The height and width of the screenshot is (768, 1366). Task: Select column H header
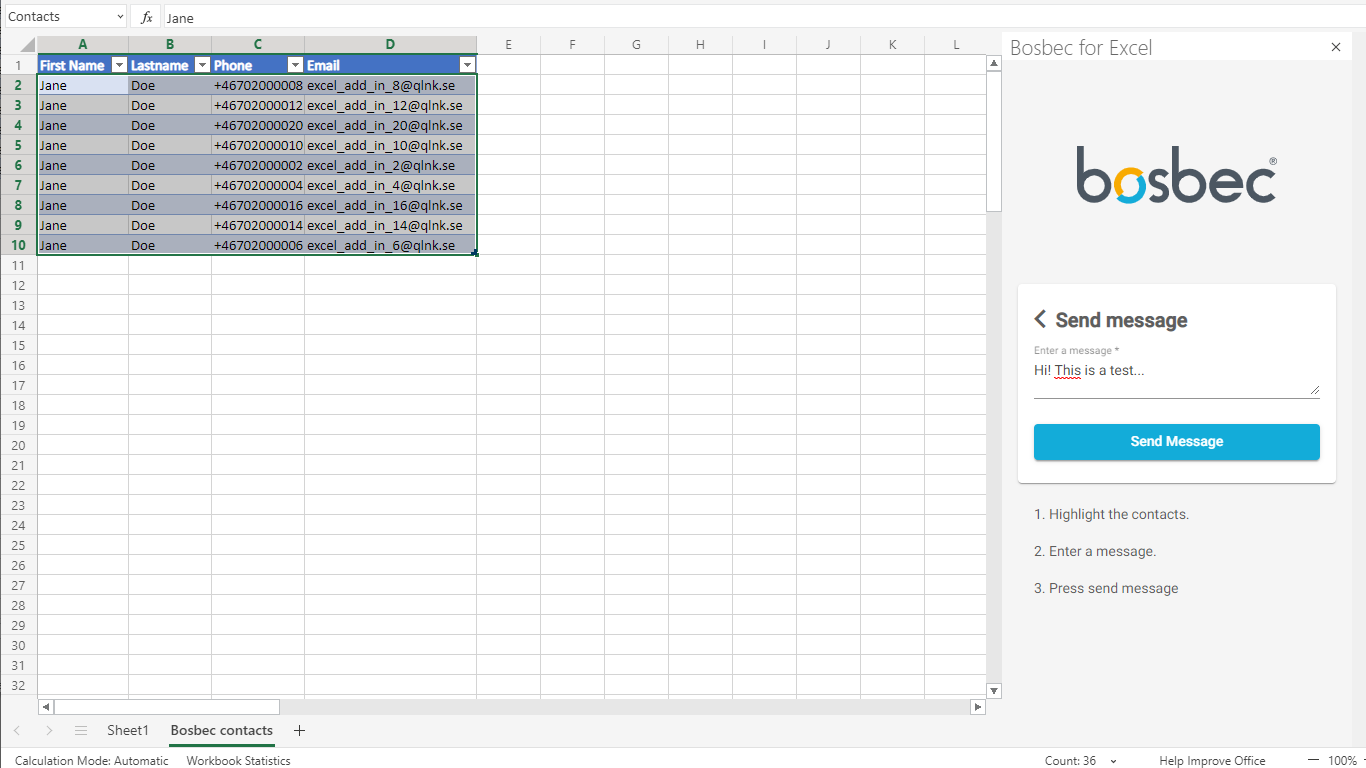pos(700,44)
